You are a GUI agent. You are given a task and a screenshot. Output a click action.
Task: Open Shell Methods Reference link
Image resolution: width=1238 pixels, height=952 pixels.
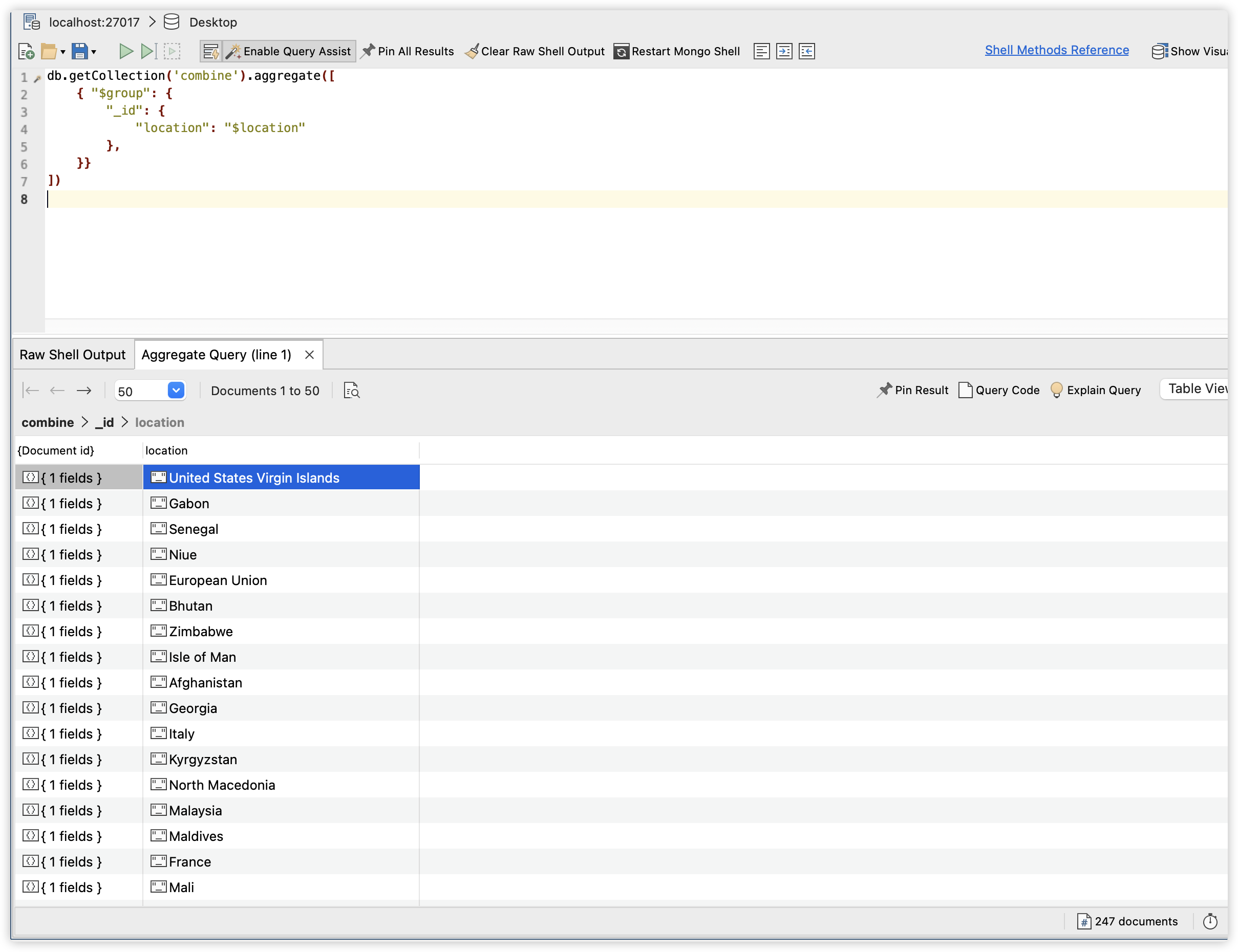1056,50
